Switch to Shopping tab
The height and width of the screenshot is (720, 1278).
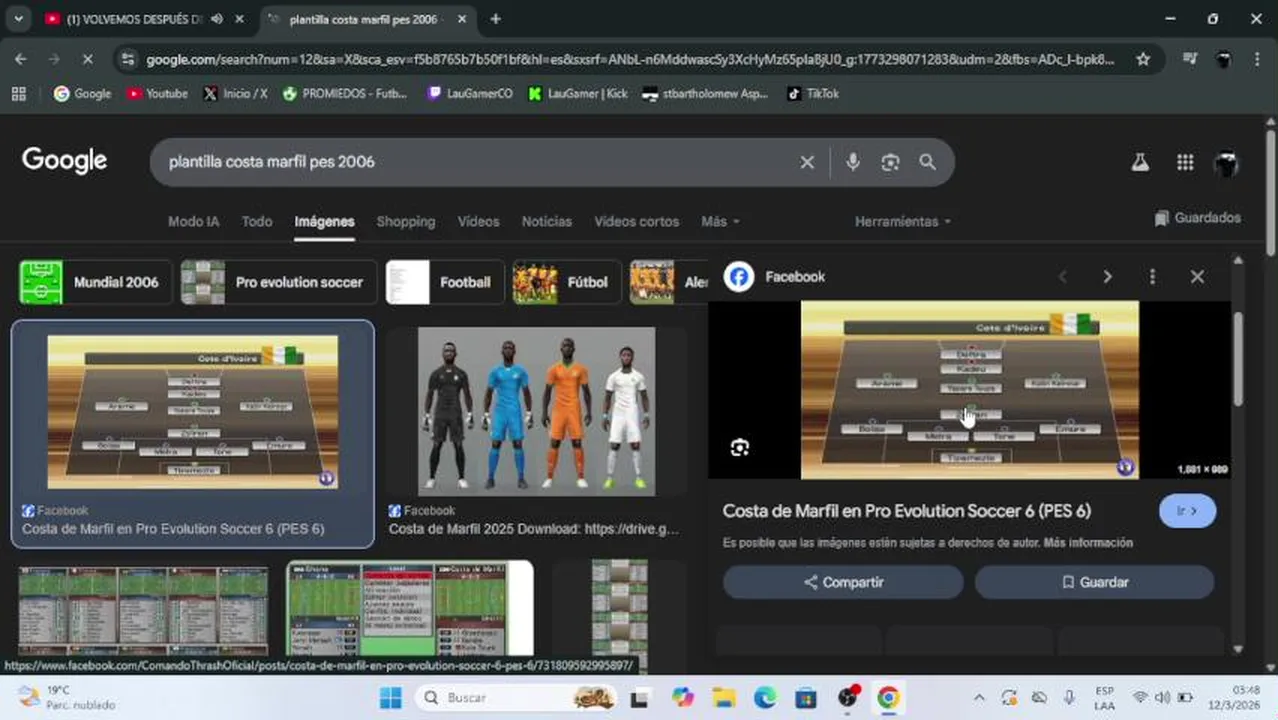(x=406, y=222)
